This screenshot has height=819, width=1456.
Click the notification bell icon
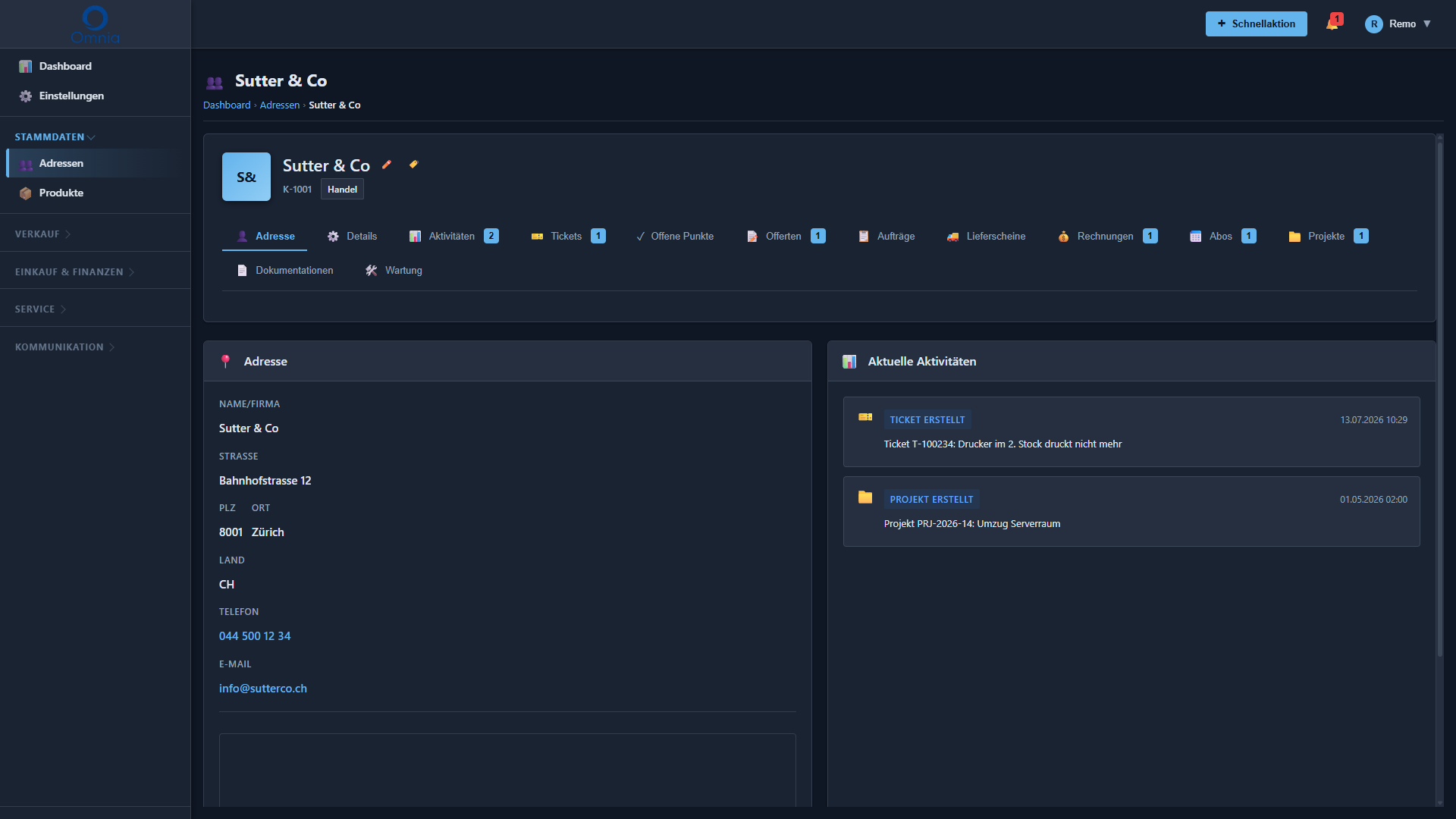coord(1332,24)
